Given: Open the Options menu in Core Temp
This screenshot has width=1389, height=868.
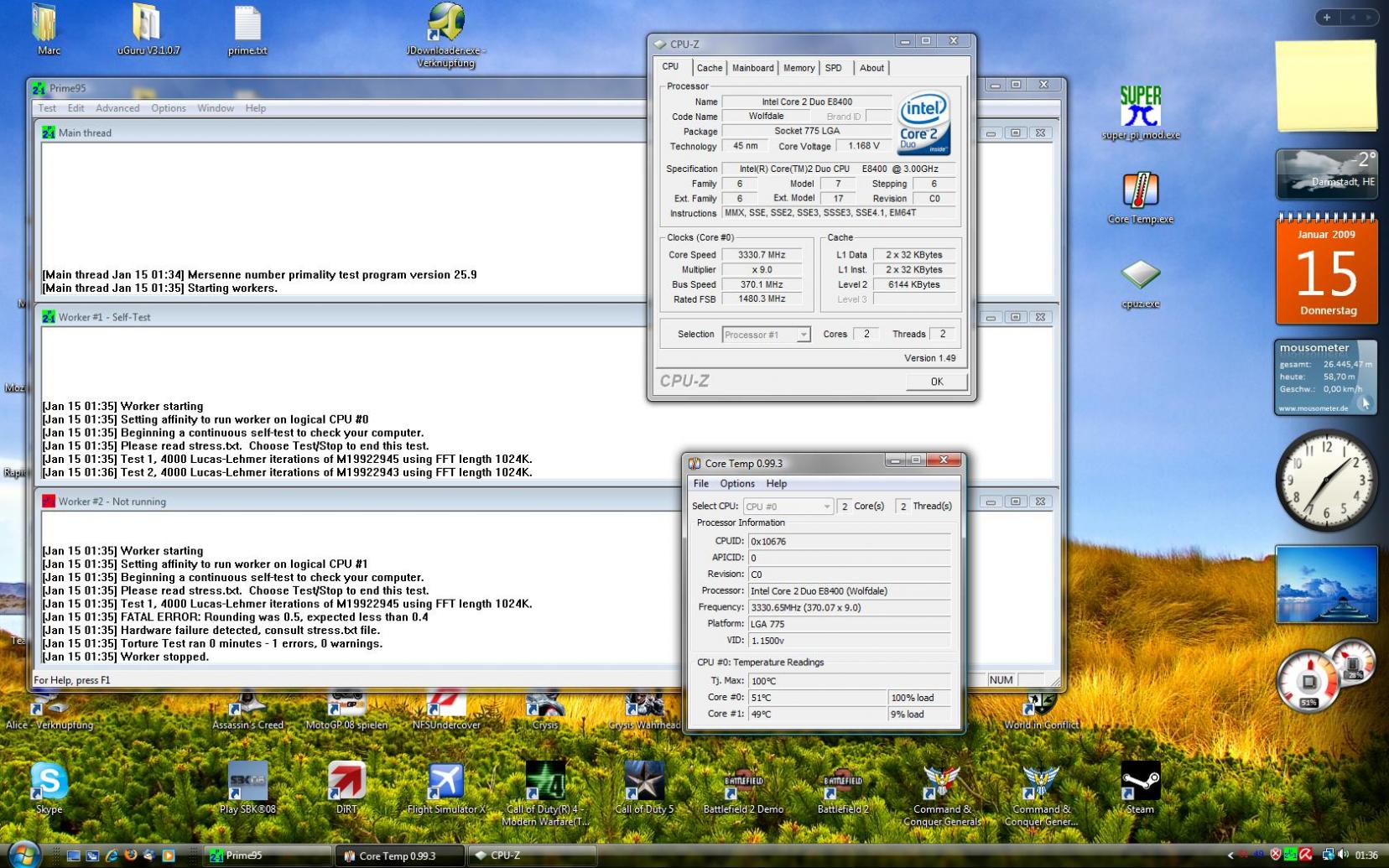Looking at the screenshot, I should coord(737,484).
